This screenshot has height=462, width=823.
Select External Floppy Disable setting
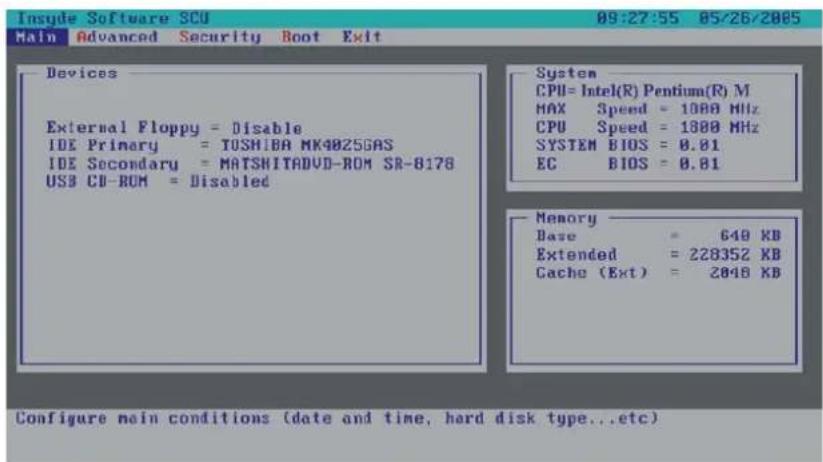174,128
